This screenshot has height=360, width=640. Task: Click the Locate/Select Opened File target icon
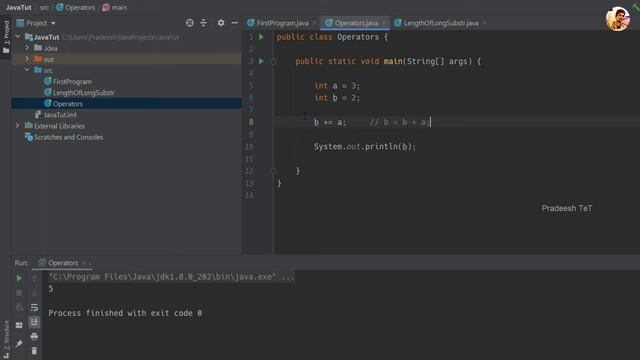coord(190,23)
